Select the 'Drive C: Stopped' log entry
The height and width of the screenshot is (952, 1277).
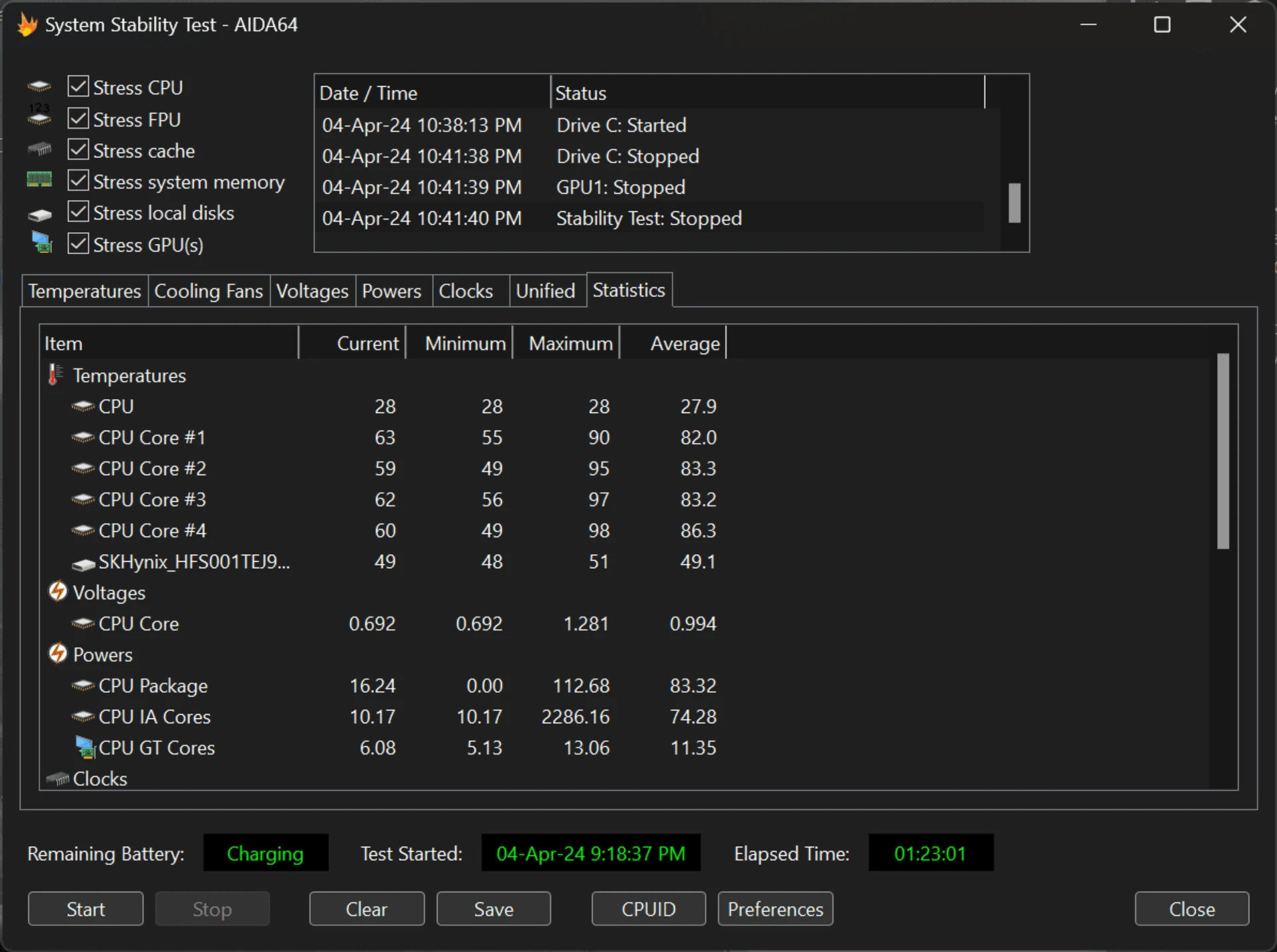(x=650, y=156)
